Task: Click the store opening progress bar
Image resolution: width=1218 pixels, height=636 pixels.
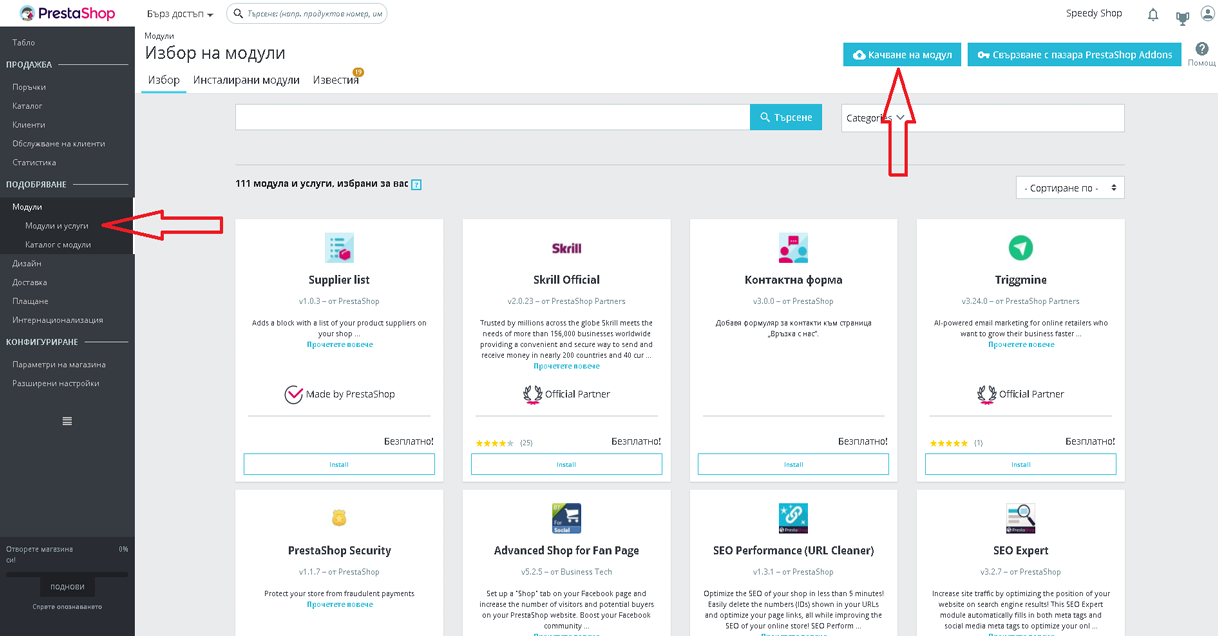Action: [67, 574]
